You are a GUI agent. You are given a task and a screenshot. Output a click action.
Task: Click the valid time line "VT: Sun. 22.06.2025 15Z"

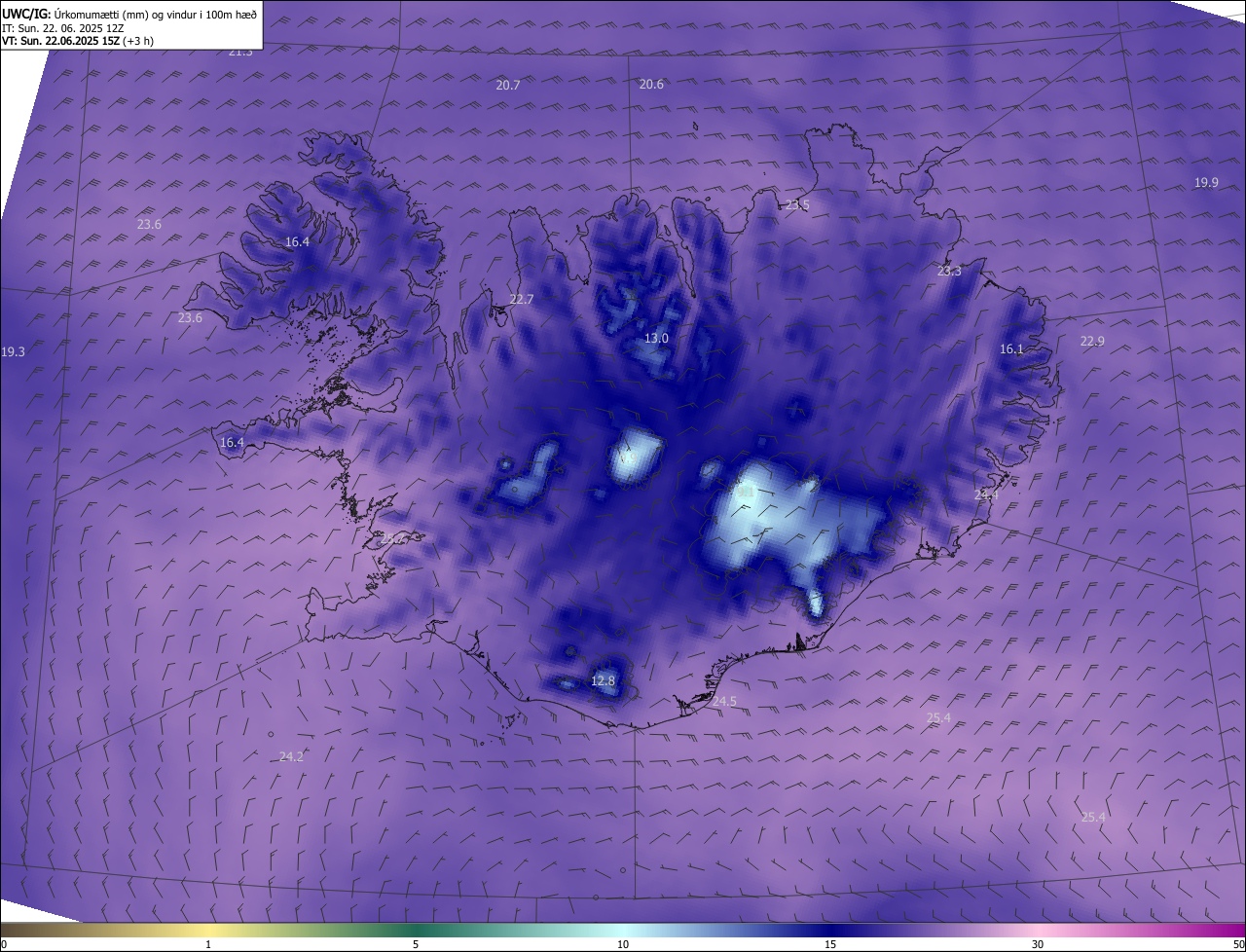60,41
